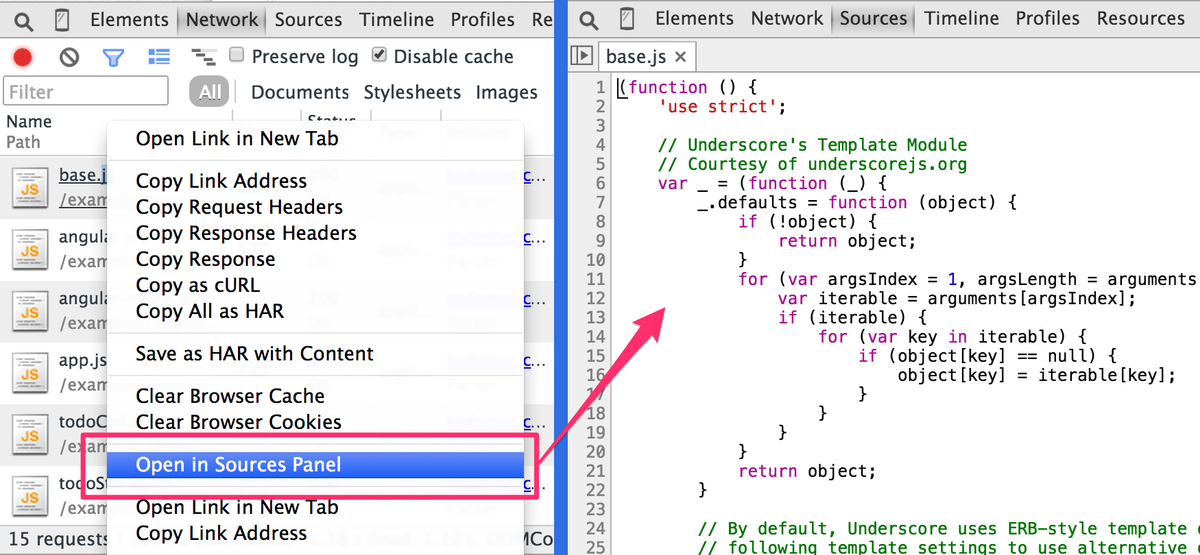Select Sources tab in the right window
This screenshot has height=555, width=1200.
click(874, 18)
